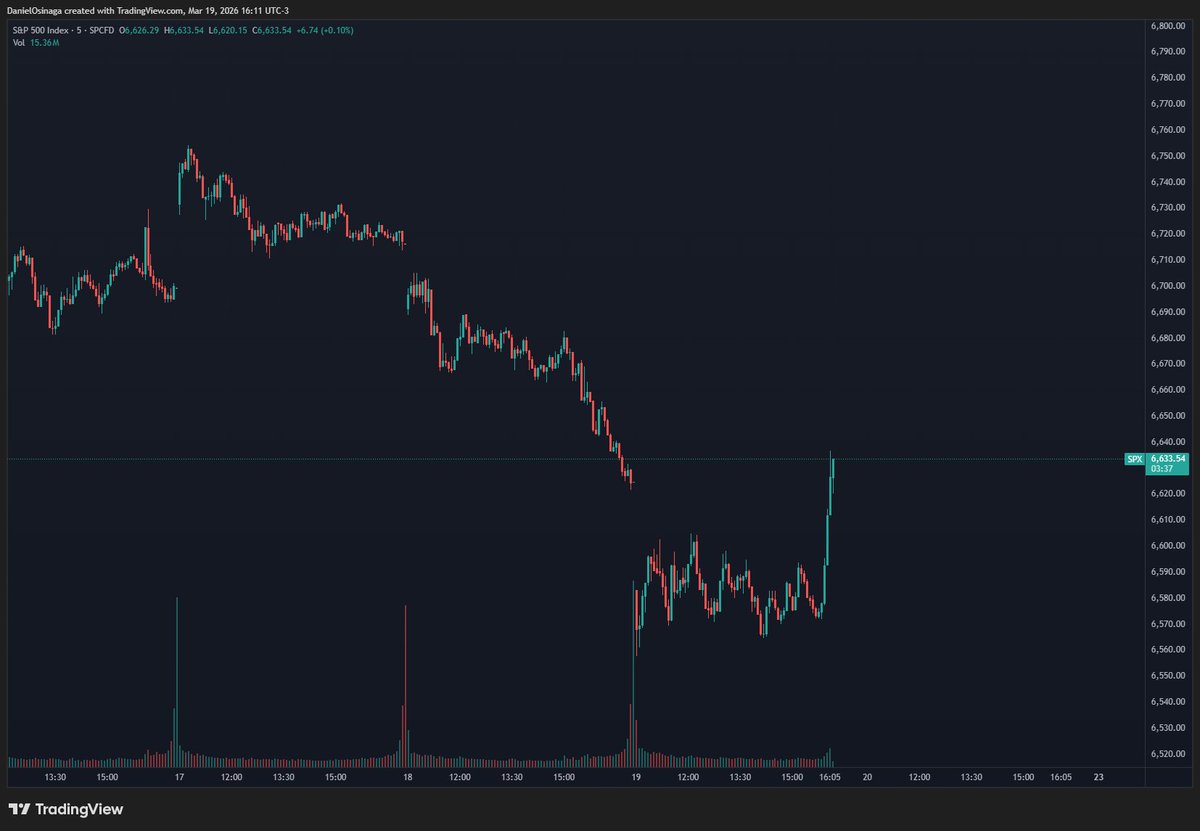Click the +6.74 (+0.10%) change value
The image size is (1200, 831).
coord(324,30)
